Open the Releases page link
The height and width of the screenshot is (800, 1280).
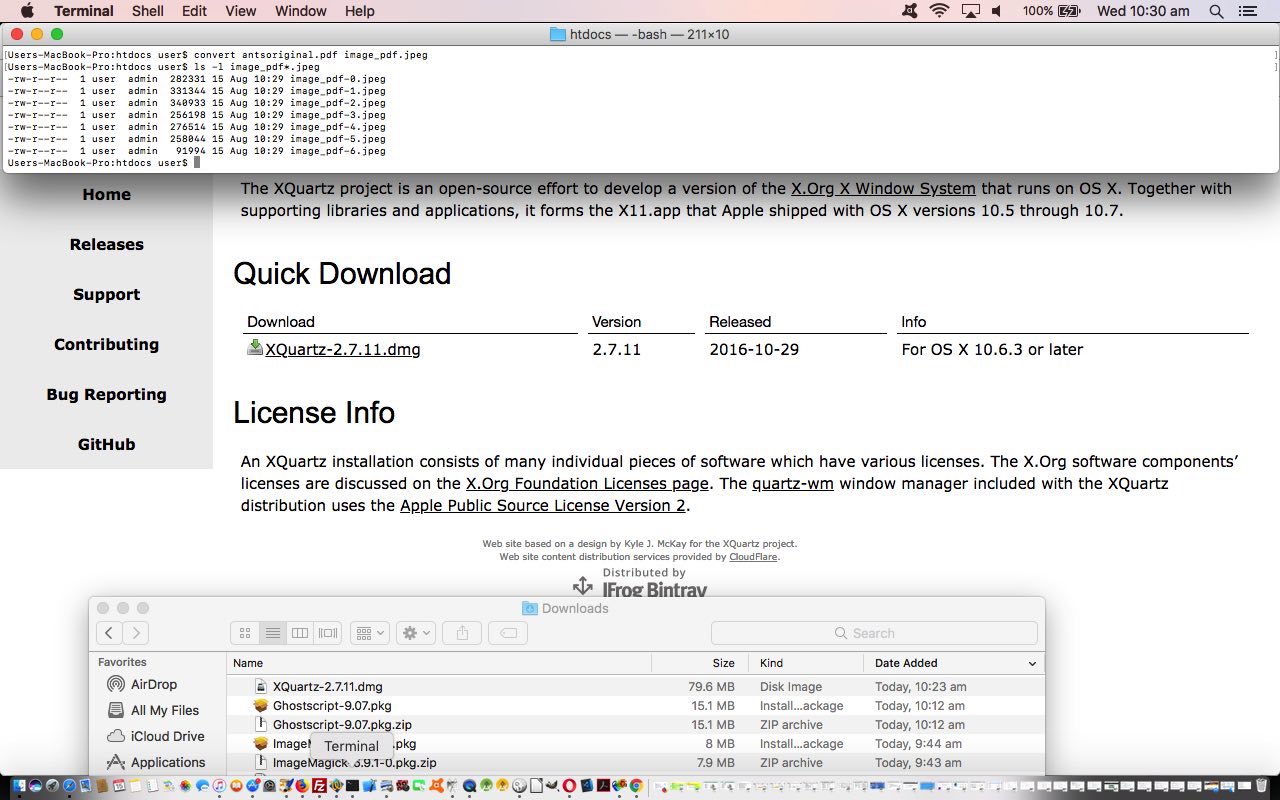pyautogui.click(x=106, y=244)
